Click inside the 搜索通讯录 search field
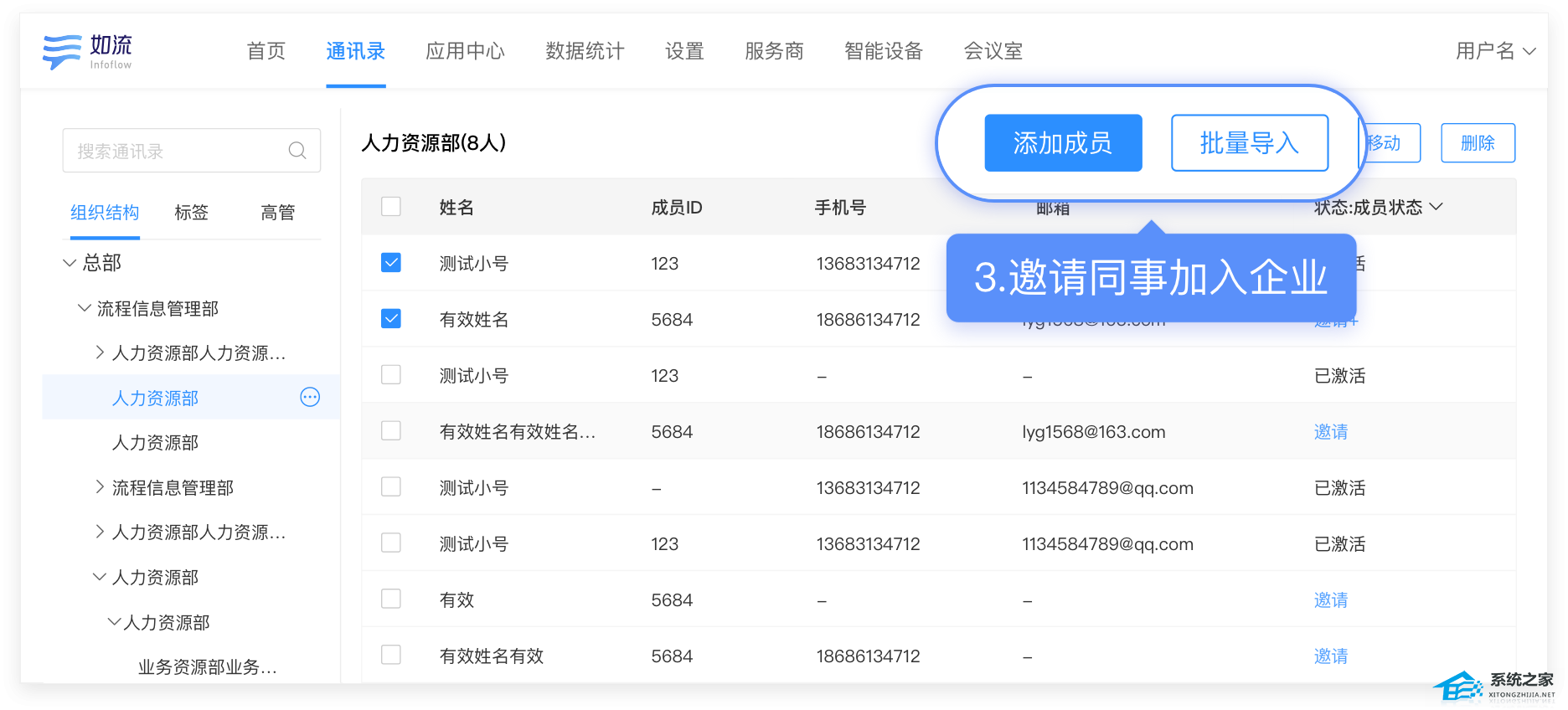This screenshot has height=710, width=1568. [176, 151]
